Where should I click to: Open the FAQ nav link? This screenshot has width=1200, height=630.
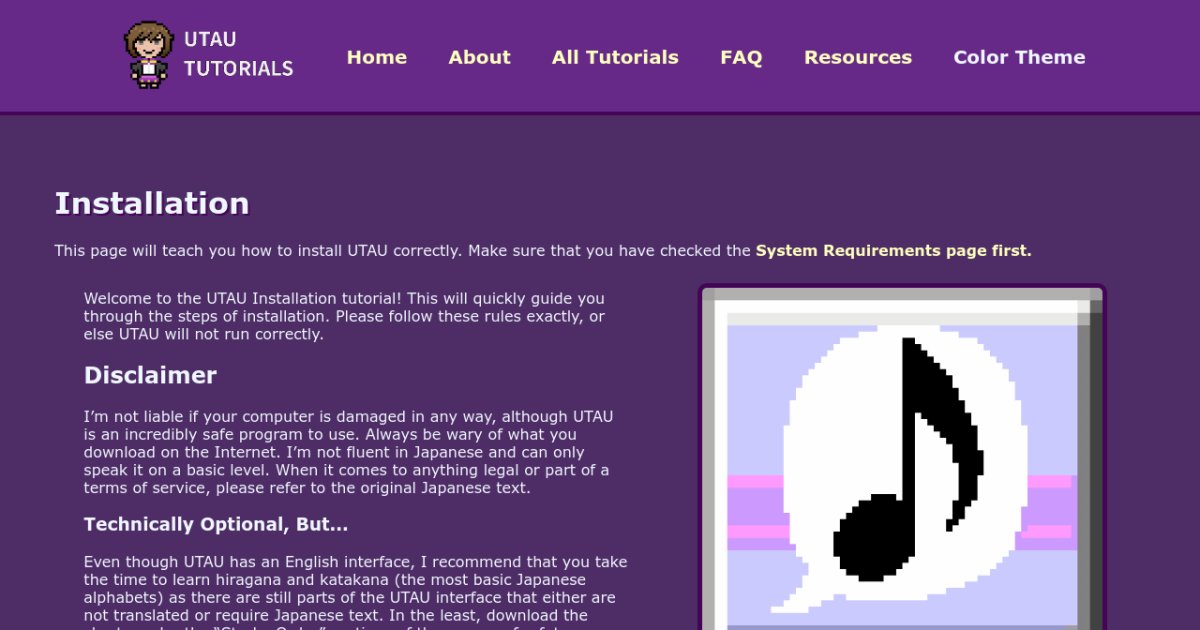741,57
